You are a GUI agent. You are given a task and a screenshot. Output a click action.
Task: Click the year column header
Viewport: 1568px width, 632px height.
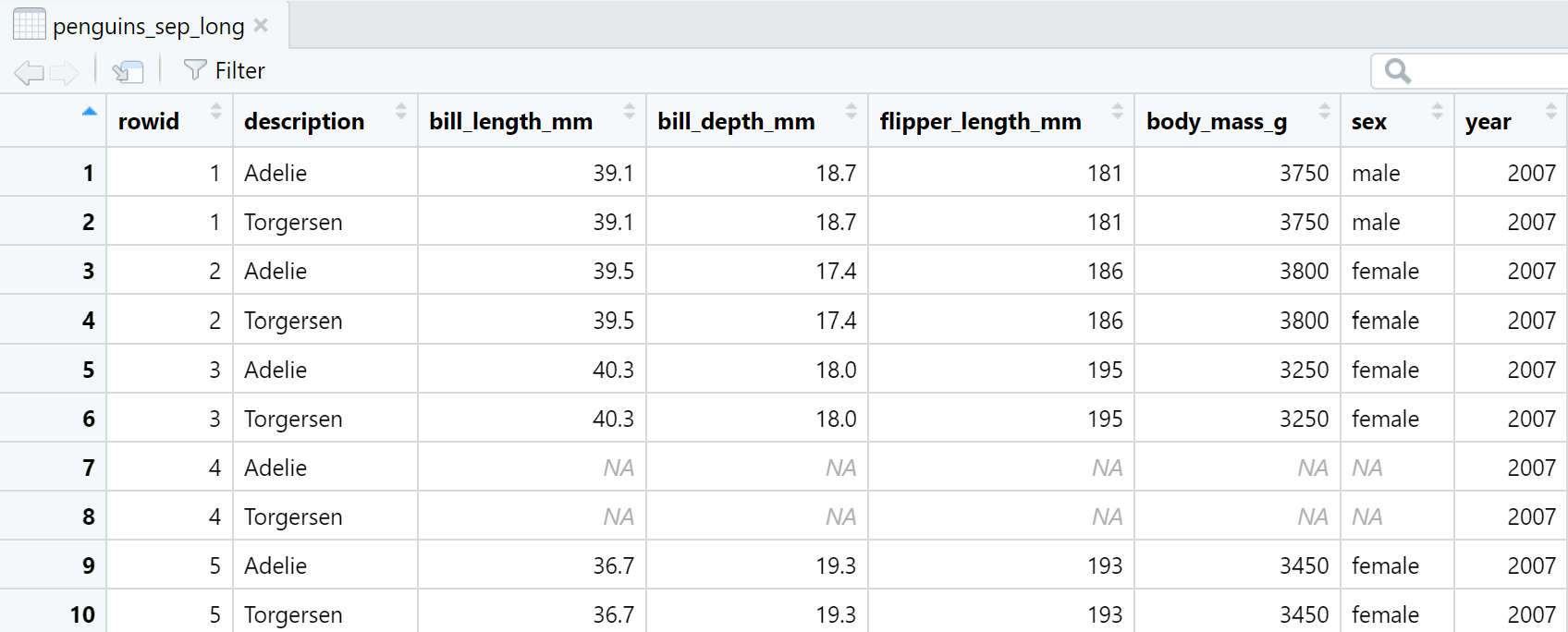[x=1488, y=122]
